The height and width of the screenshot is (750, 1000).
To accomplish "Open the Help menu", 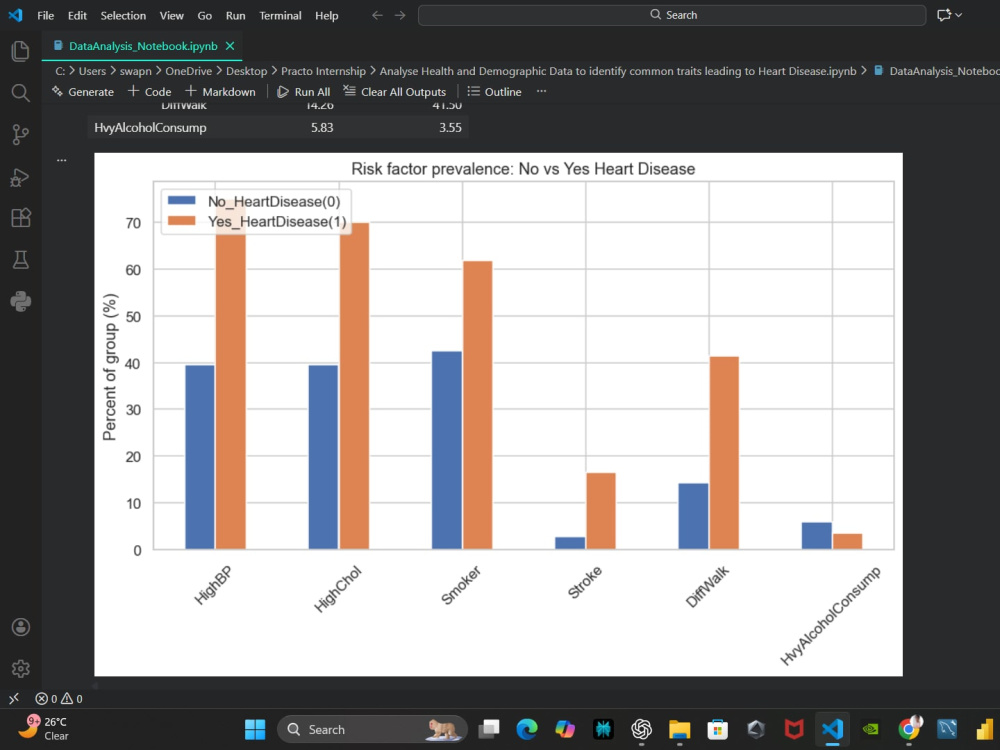I will click(x=327, y=15).
